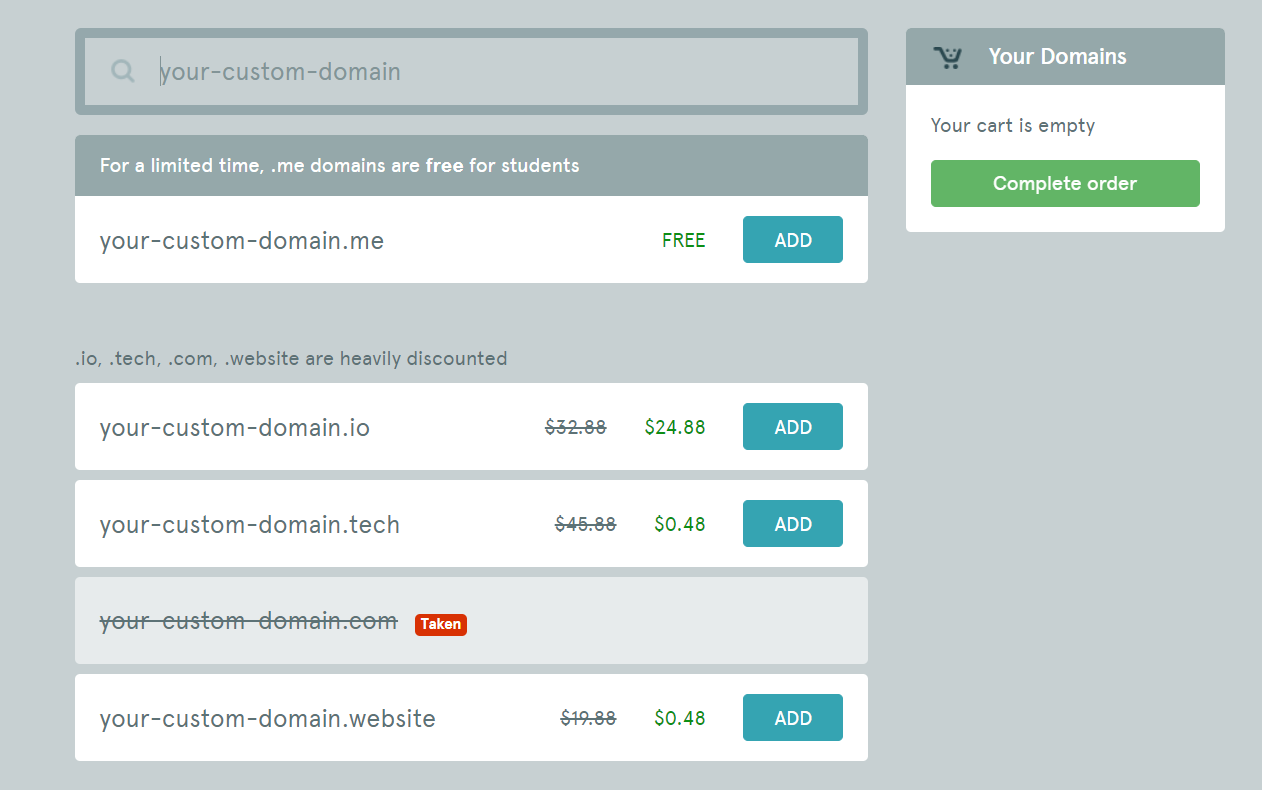The image size is (1262, 790).
Task: Click the shopping cart icon in Your Domains
Action: pyautogui.click(x=948, y=56)
